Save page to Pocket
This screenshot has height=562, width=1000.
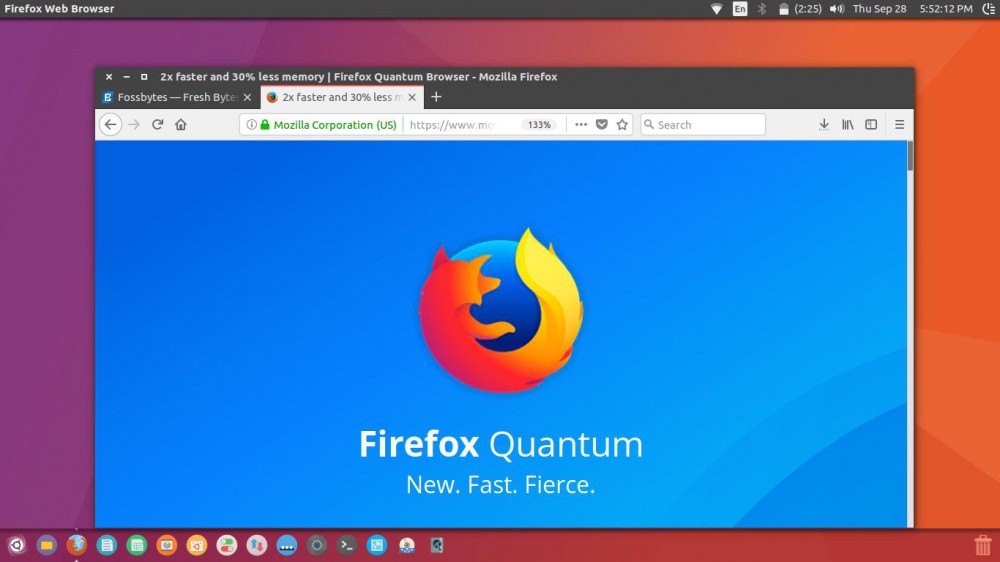(601, 125)
